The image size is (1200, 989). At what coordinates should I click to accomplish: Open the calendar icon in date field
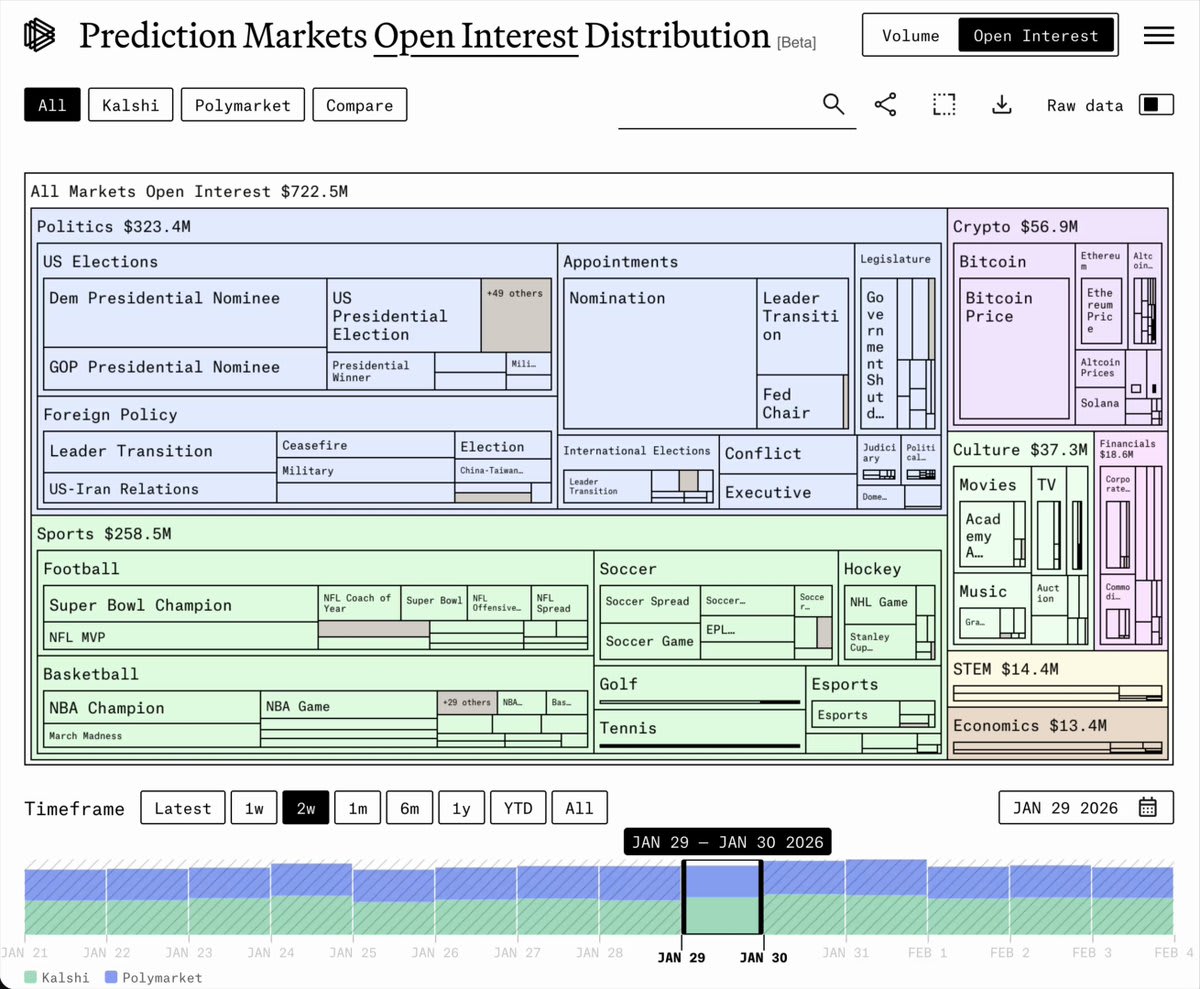coord(1148,808)
